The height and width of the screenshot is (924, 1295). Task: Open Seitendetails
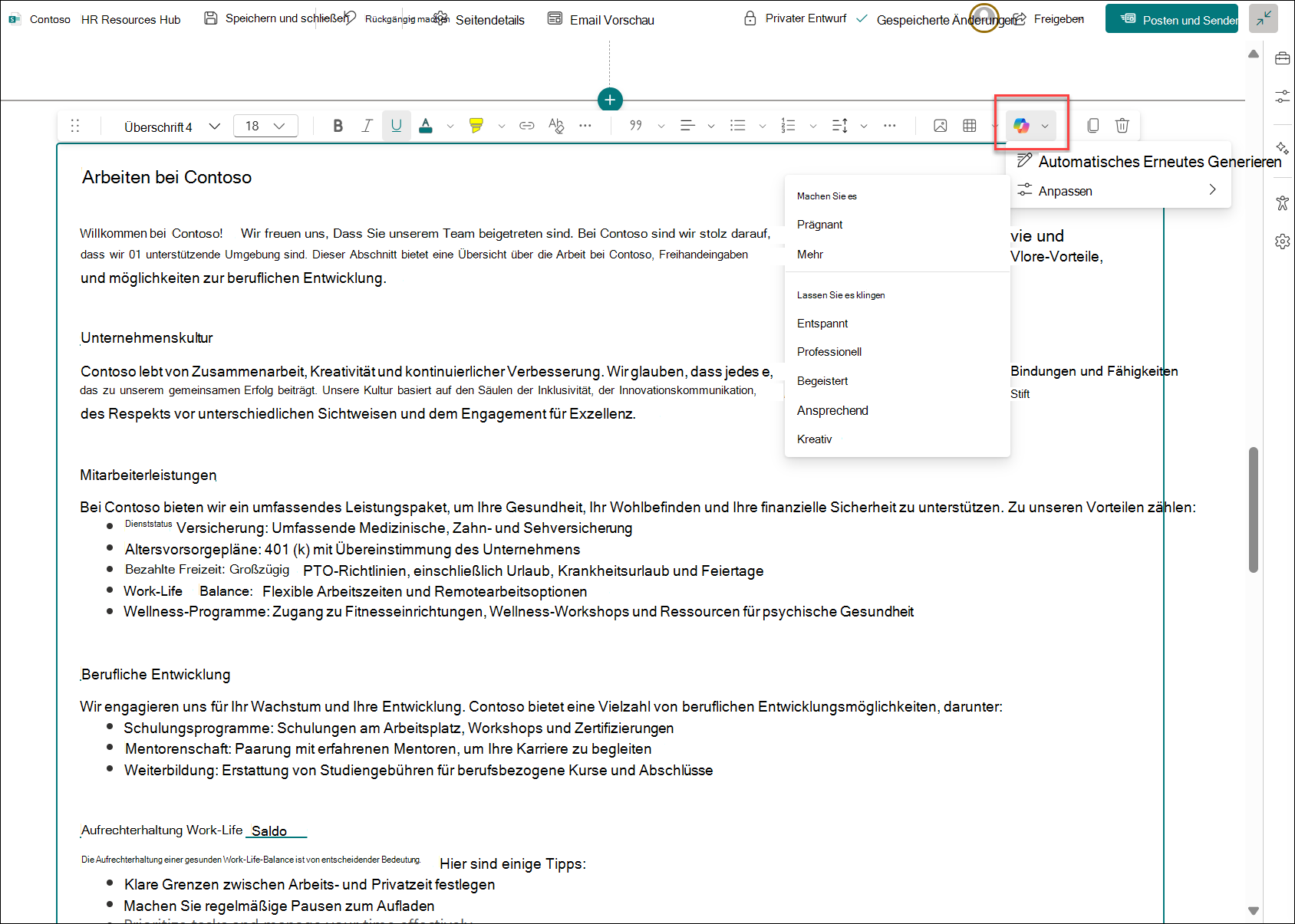pos(480,19)
